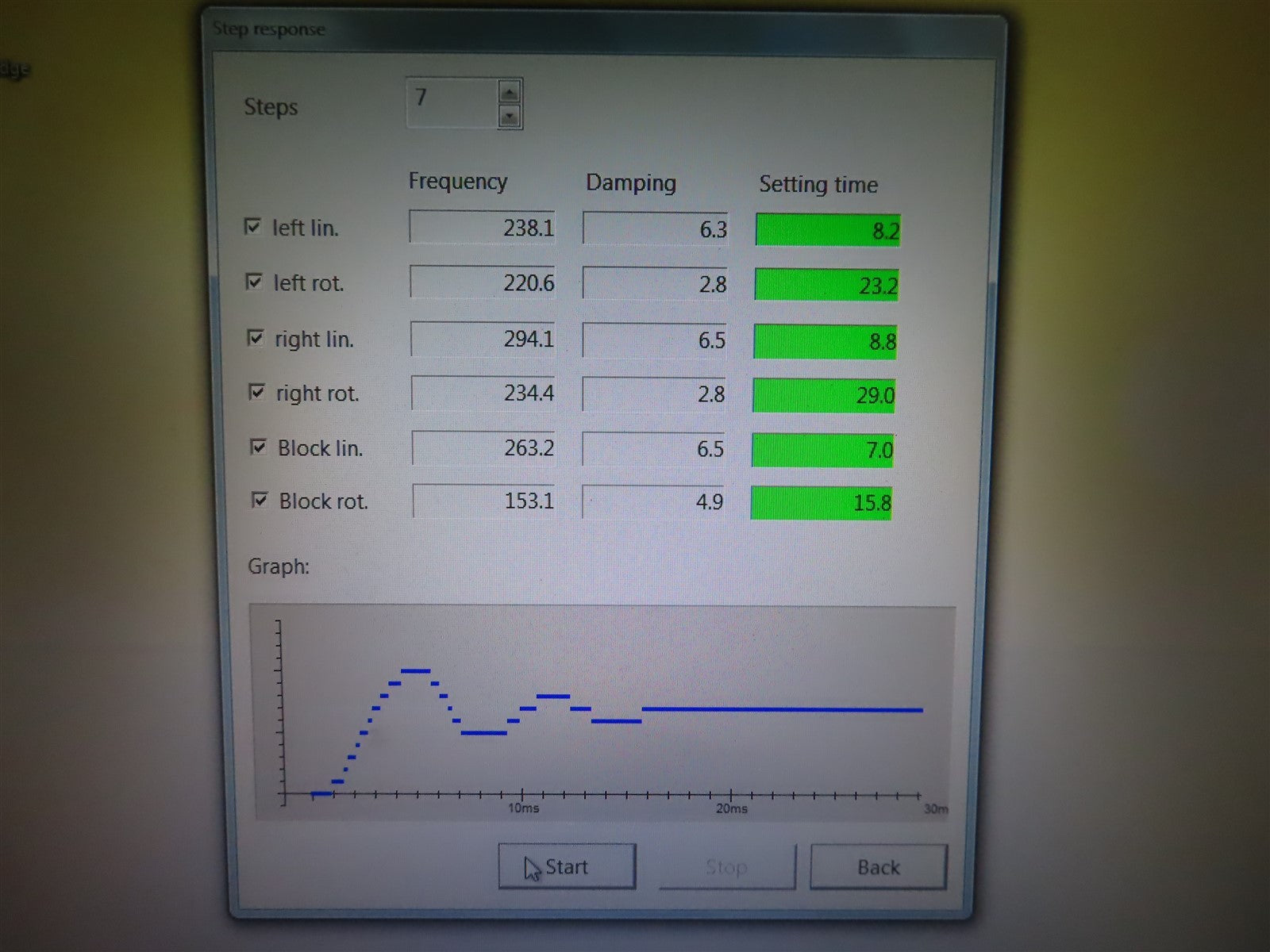Increase Steps with the up arrow
This screenshot has width=1270, height=952.
[509, 93]
